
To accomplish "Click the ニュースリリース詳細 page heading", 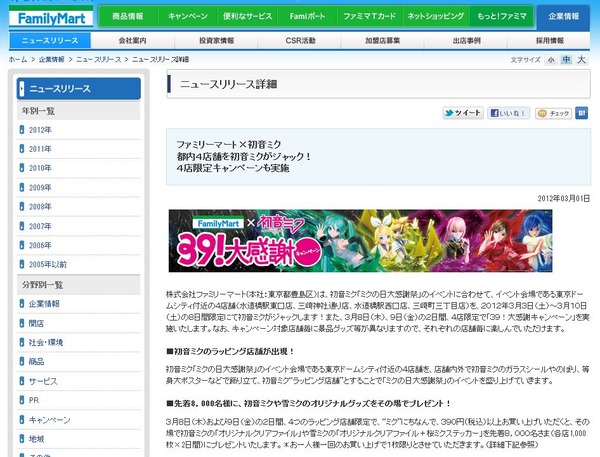I will 228,84.
